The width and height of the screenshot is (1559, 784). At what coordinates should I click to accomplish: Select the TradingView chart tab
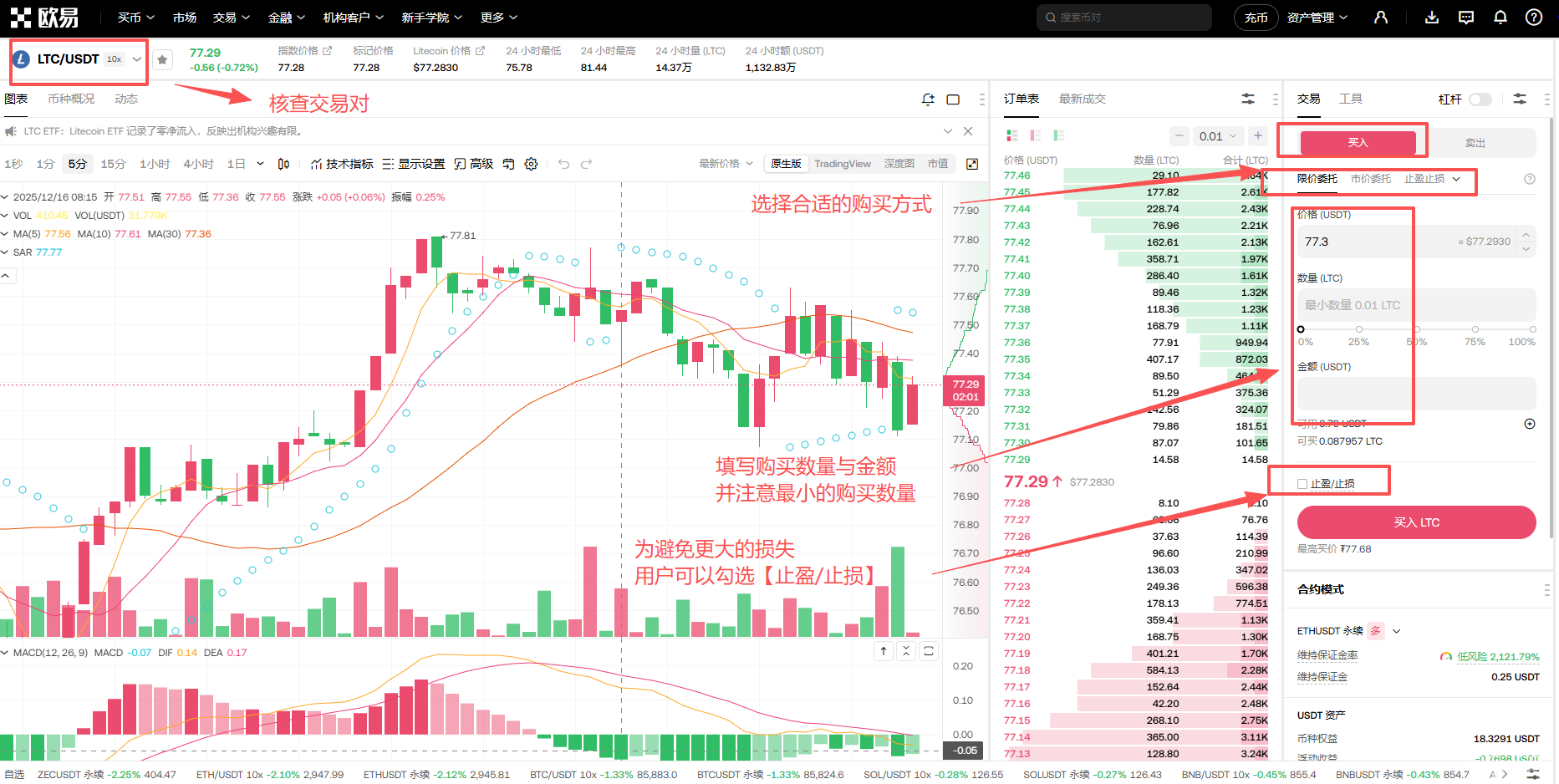click(842, 164)
